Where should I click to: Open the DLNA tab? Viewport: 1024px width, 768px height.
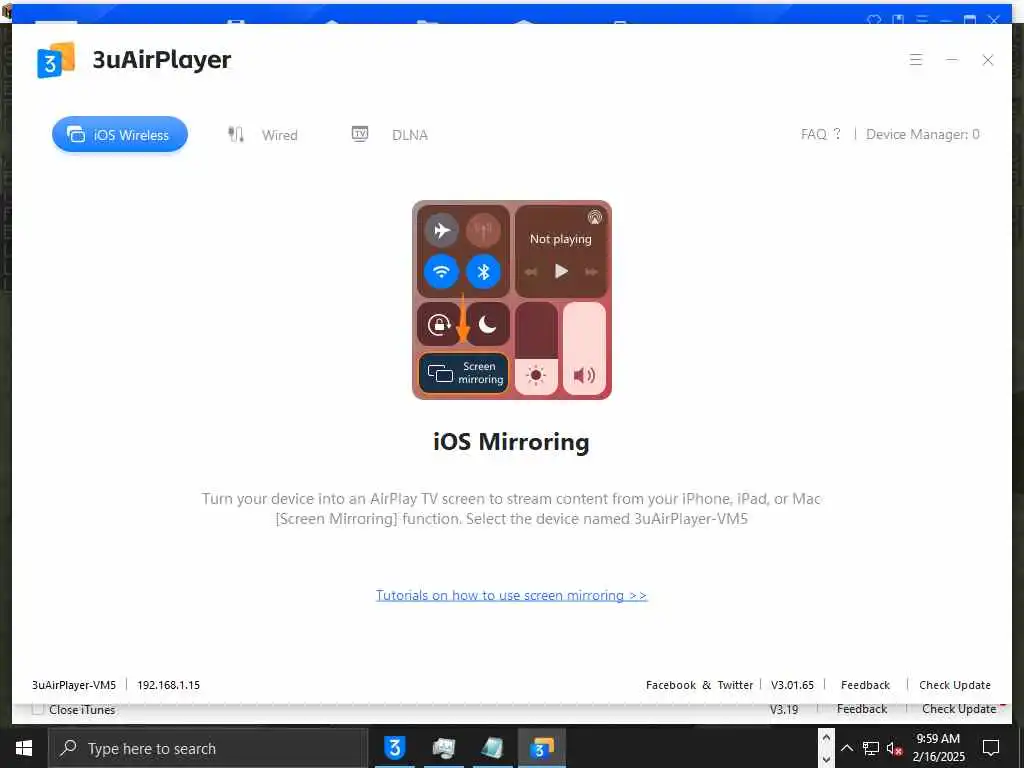(390, 135)
